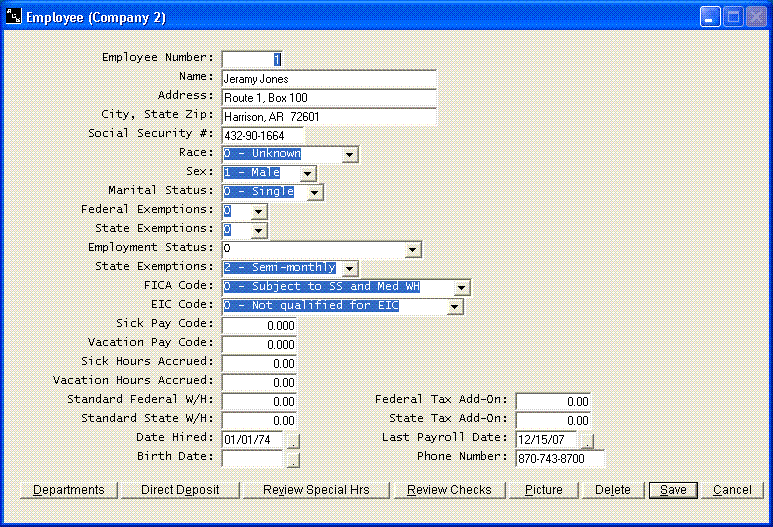The image size is (773, 527).
Task: Save the employee record
Action: point(672,490)
